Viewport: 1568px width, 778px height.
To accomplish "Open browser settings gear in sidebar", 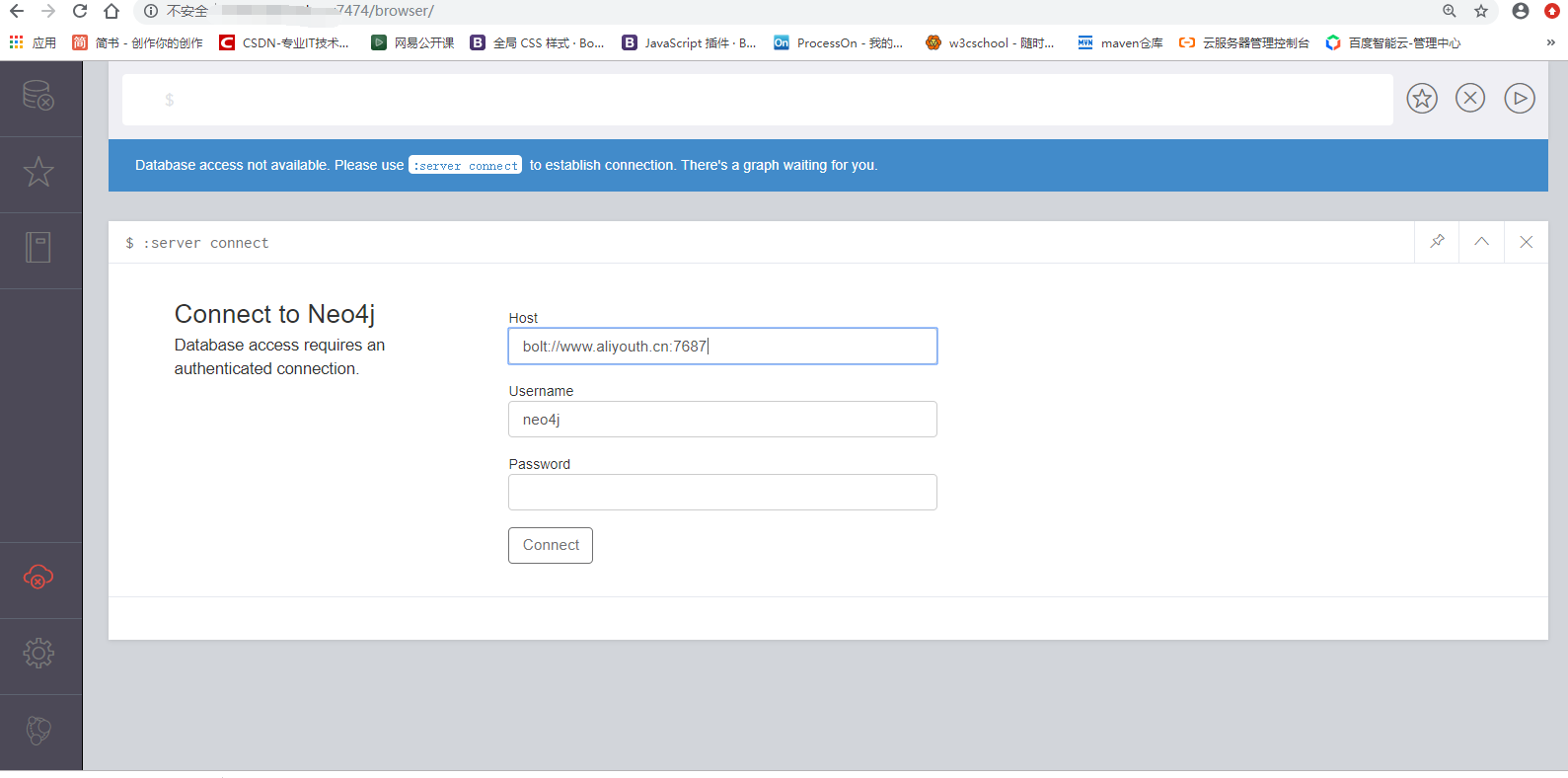I will pyautogui.click(x=38, y=653).
